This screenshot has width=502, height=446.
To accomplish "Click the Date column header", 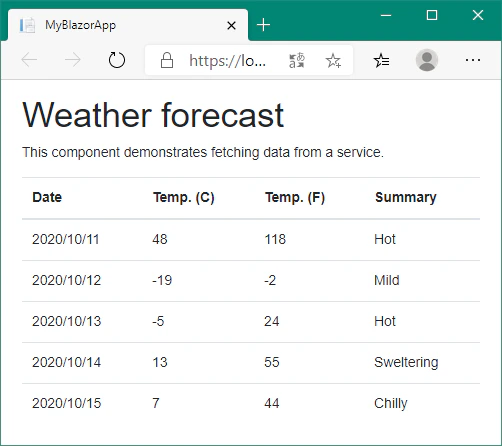I will (x=47, y=197).
